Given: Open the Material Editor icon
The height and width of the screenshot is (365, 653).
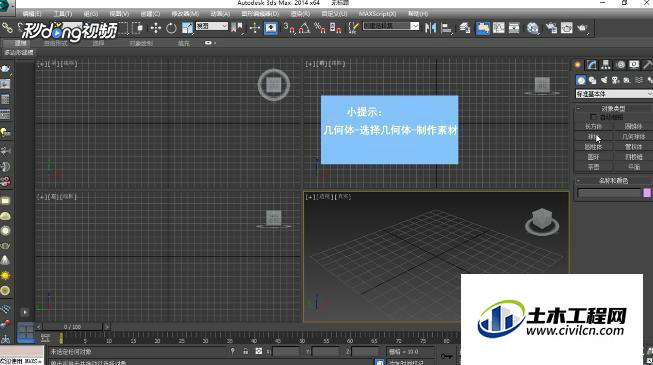Looking at the screenshot, I should click(x=533, y=28).
